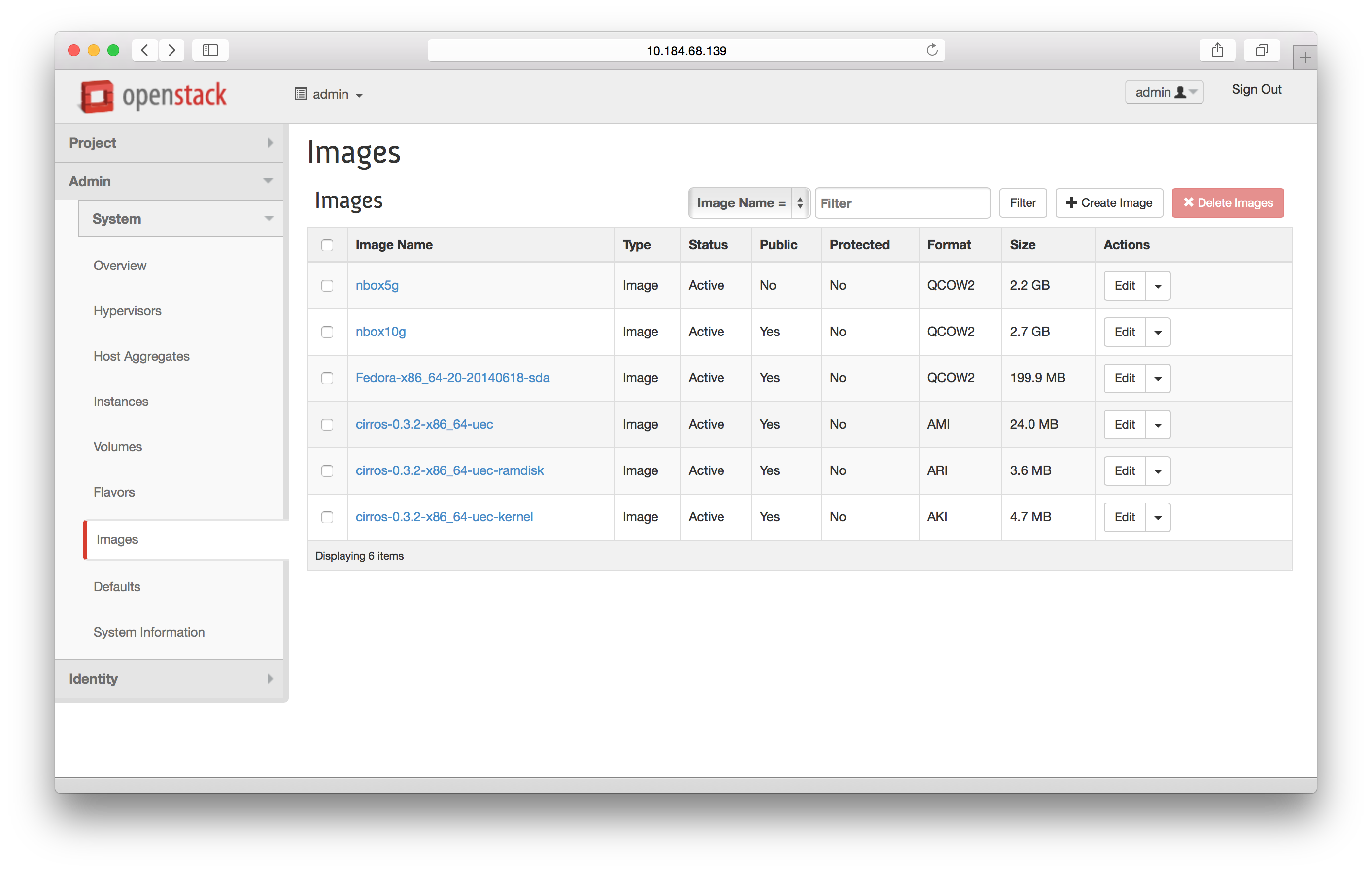Go back with browser back arrow
Screen dimensions: 1372x872
145,50
